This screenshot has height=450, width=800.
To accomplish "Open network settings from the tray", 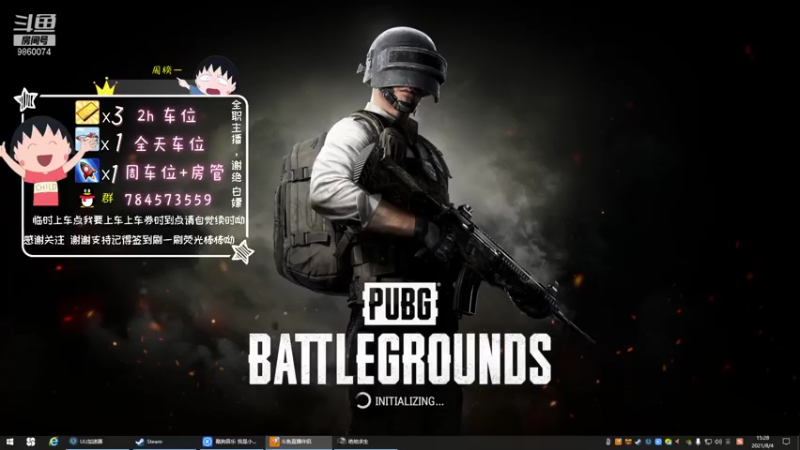I will [708, 442].
